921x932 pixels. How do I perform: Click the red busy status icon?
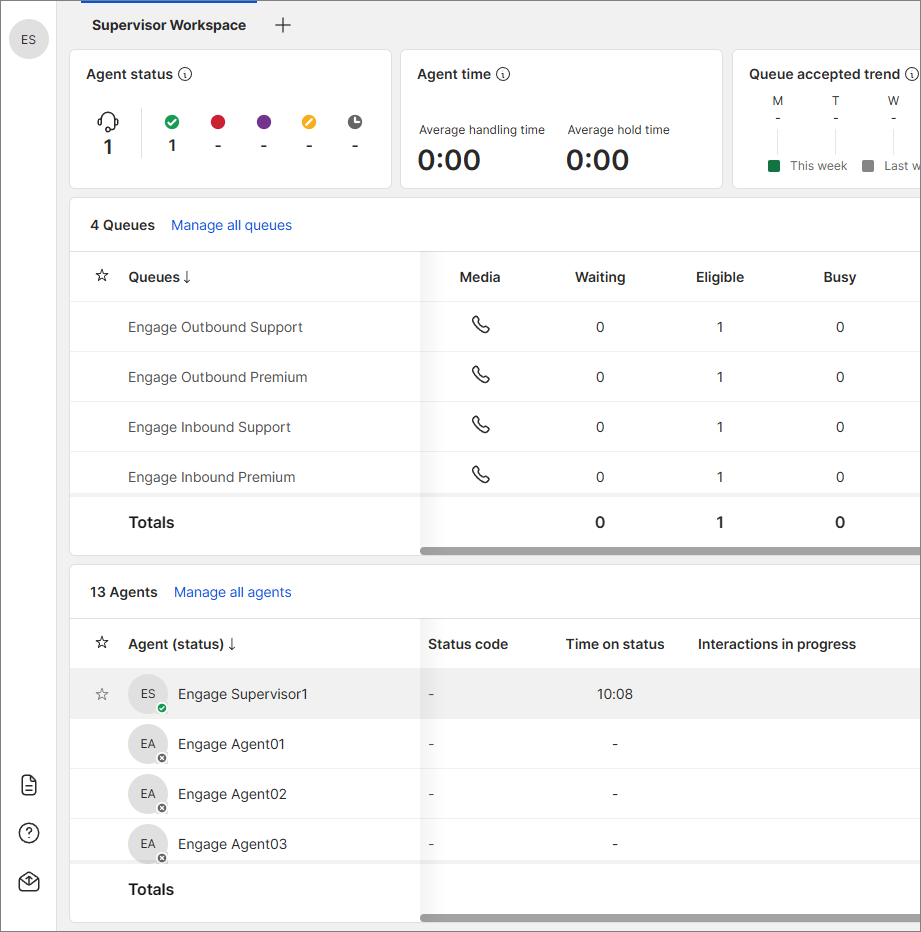coord(218,122)
